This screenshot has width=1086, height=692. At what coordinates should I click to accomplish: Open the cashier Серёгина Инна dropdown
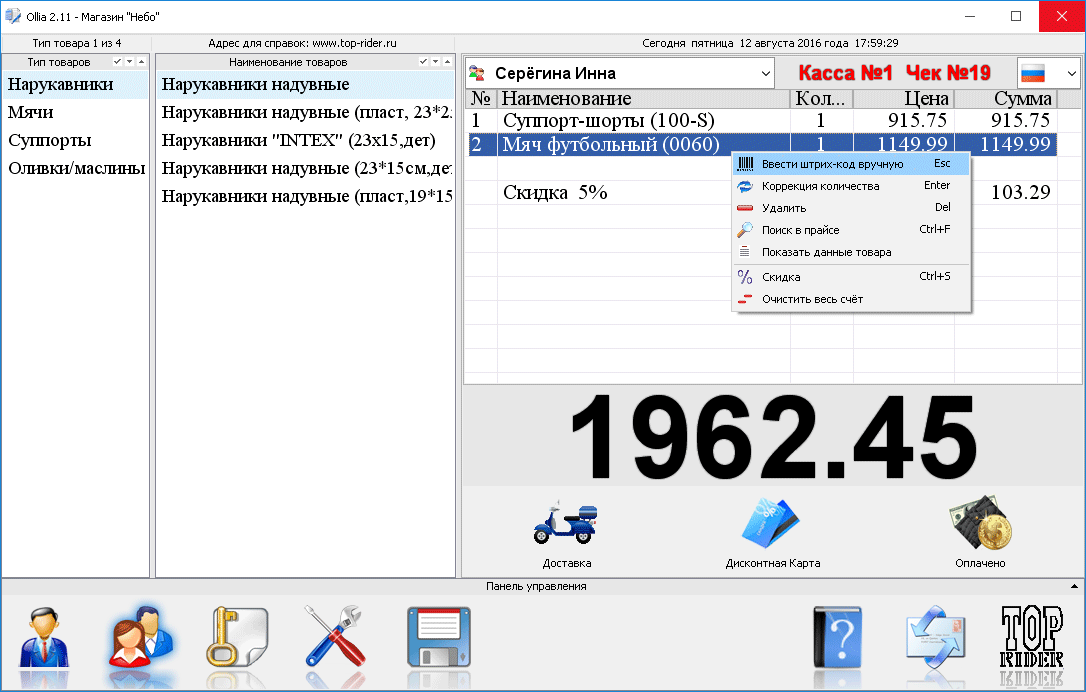coord(765,73)
